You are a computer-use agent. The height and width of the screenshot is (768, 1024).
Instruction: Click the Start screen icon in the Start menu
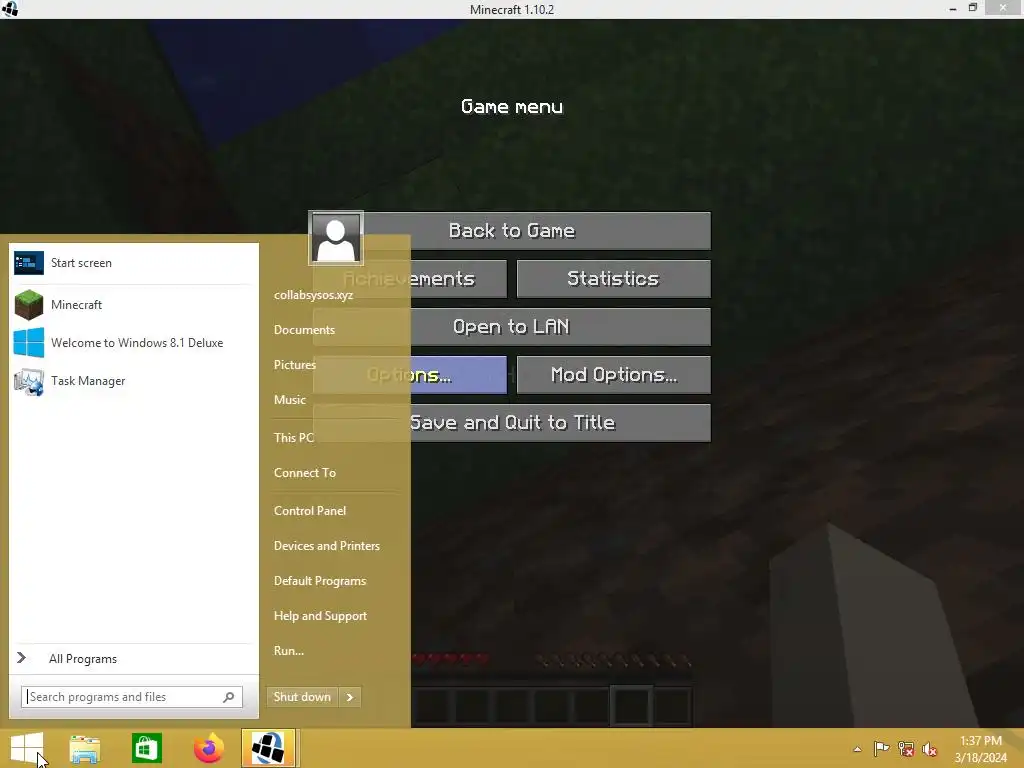(29, 263)
